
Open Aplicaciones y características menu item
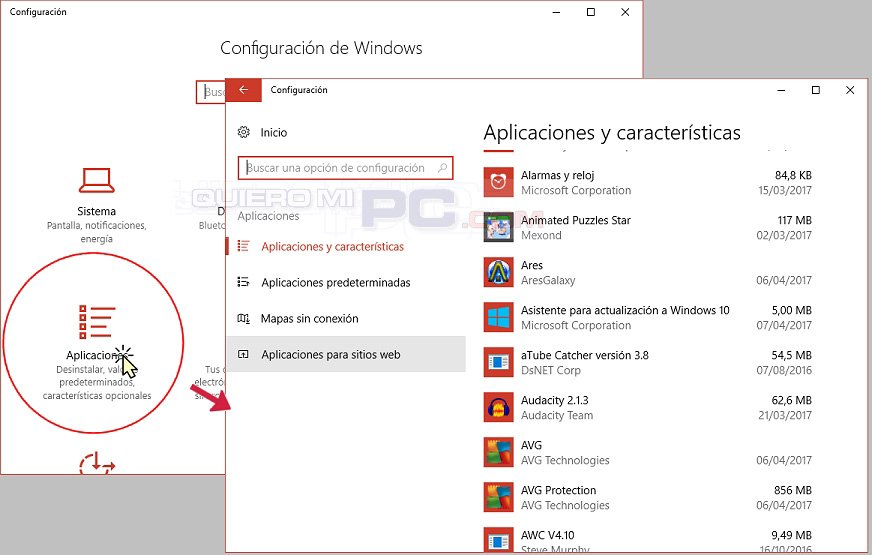333,246
